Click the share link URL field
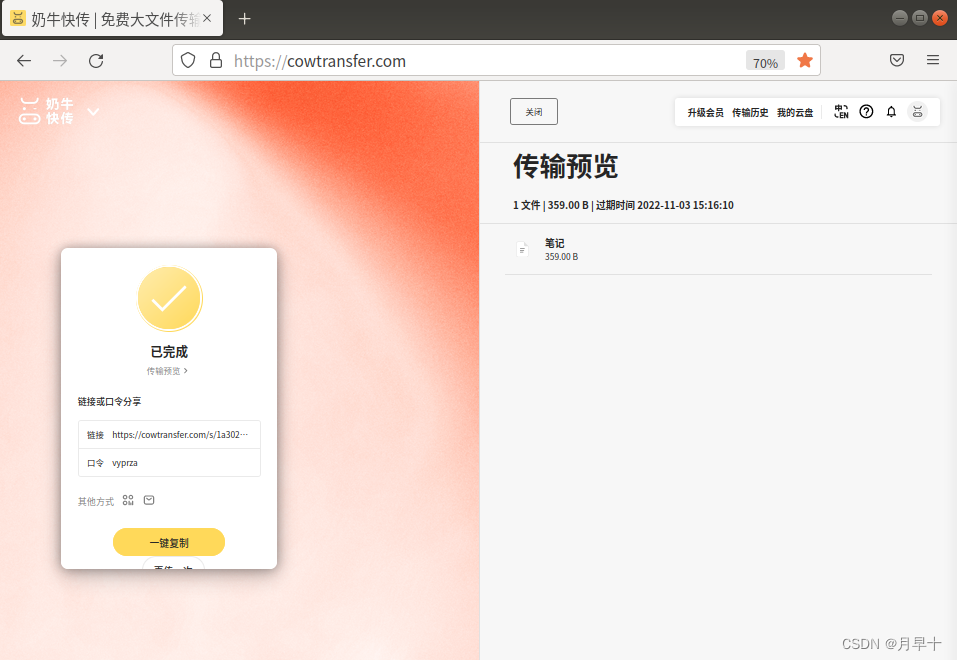Viewport: 957px width, 660px height. coord(169,435)
